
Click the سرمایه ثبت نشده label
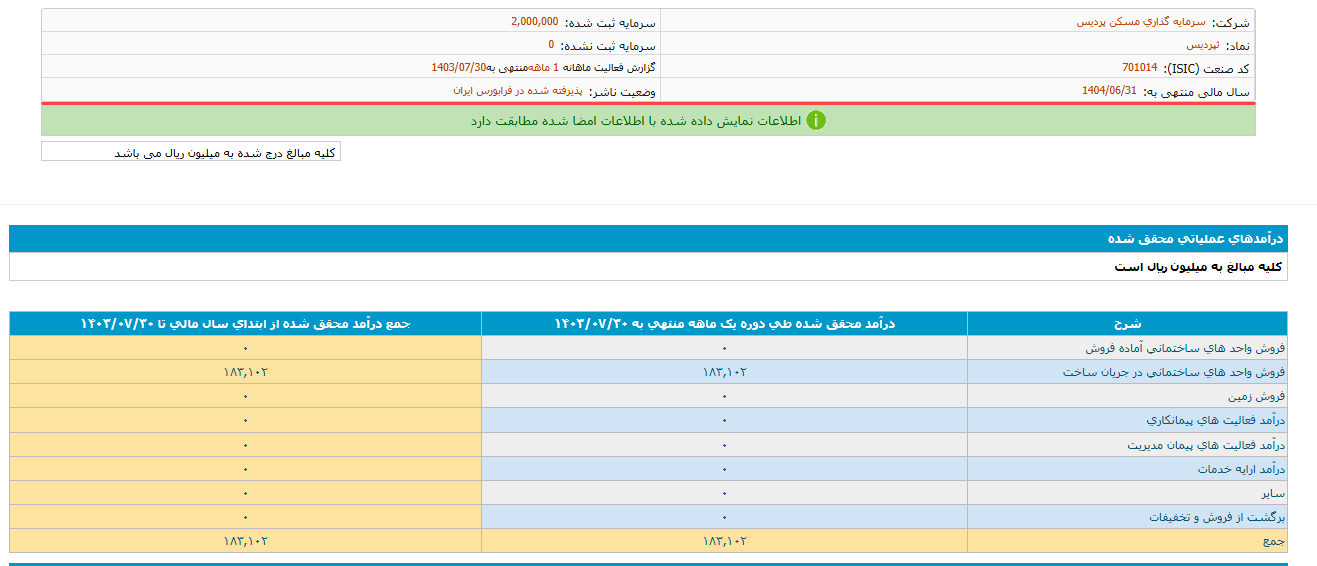coord(608,46)
